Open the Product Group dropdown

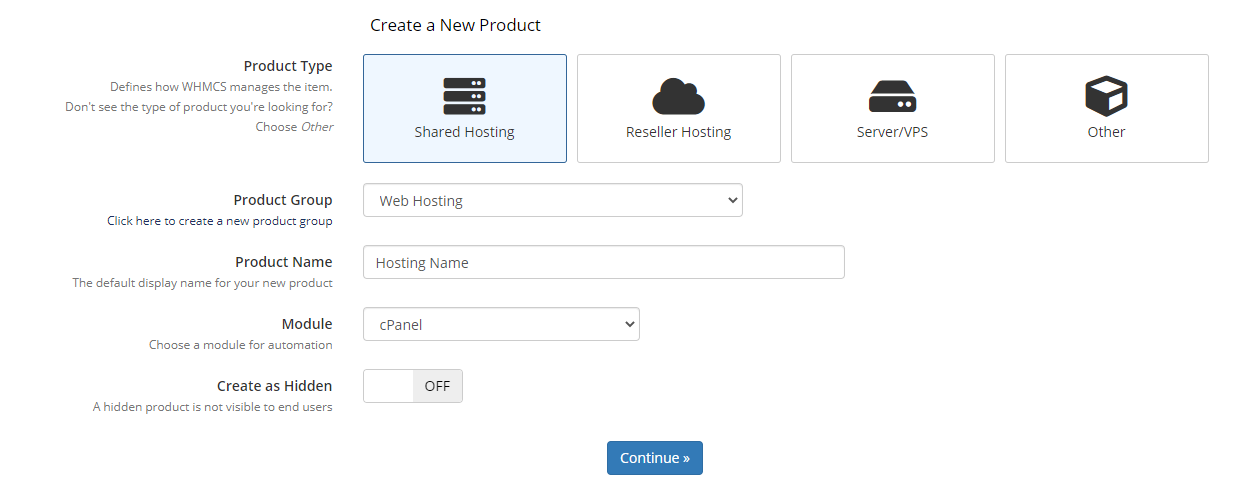(553, 200)
